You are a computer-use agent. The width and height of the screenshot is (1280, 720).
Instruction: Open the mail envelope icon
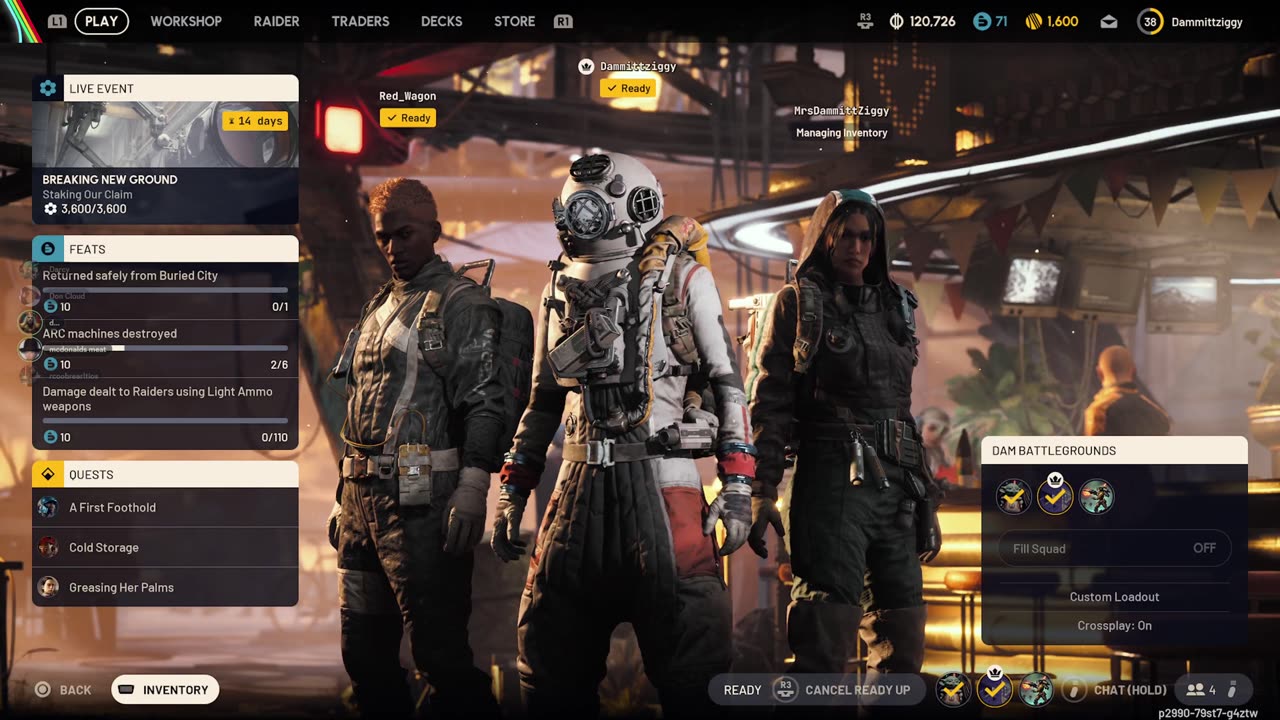click(x=1108, y=21)
